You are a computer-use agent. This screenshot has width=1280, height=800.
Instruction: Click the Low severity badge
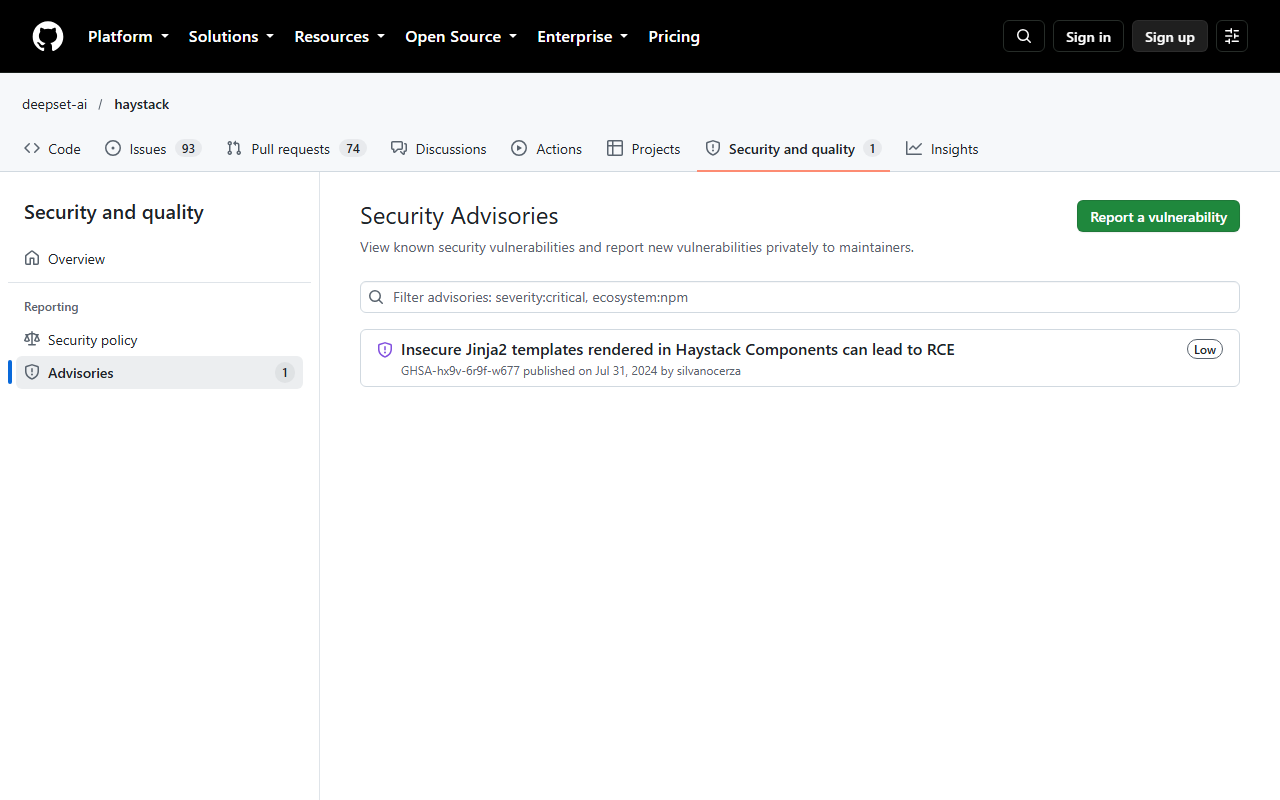pyautogui.click(x=1205, y=350)
